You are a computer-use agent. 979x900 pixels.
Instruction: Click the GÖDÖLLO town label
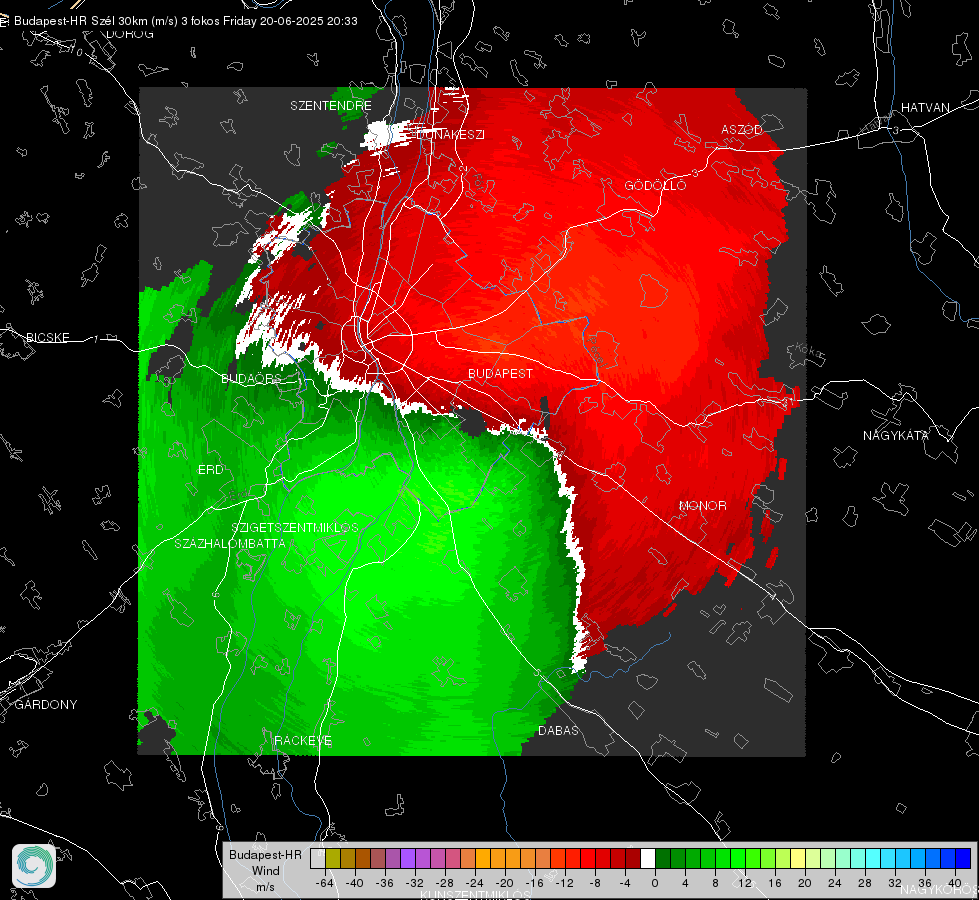tap(656, 185)
